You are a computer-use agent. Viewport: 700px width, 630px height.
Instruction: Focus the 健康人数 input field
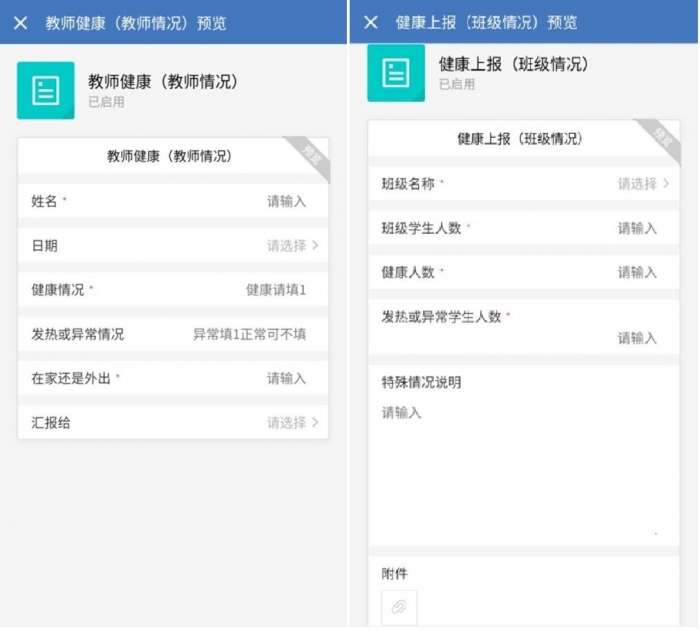tap(637, 272)
